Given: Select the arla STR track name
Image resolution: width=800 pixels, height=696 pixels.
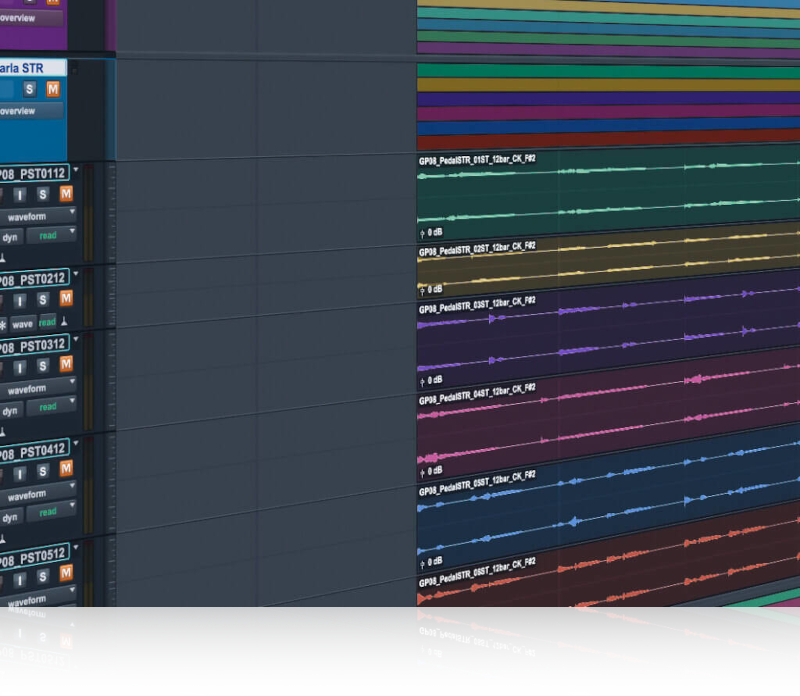Looking at the screenshot, I should coord(33,68).
